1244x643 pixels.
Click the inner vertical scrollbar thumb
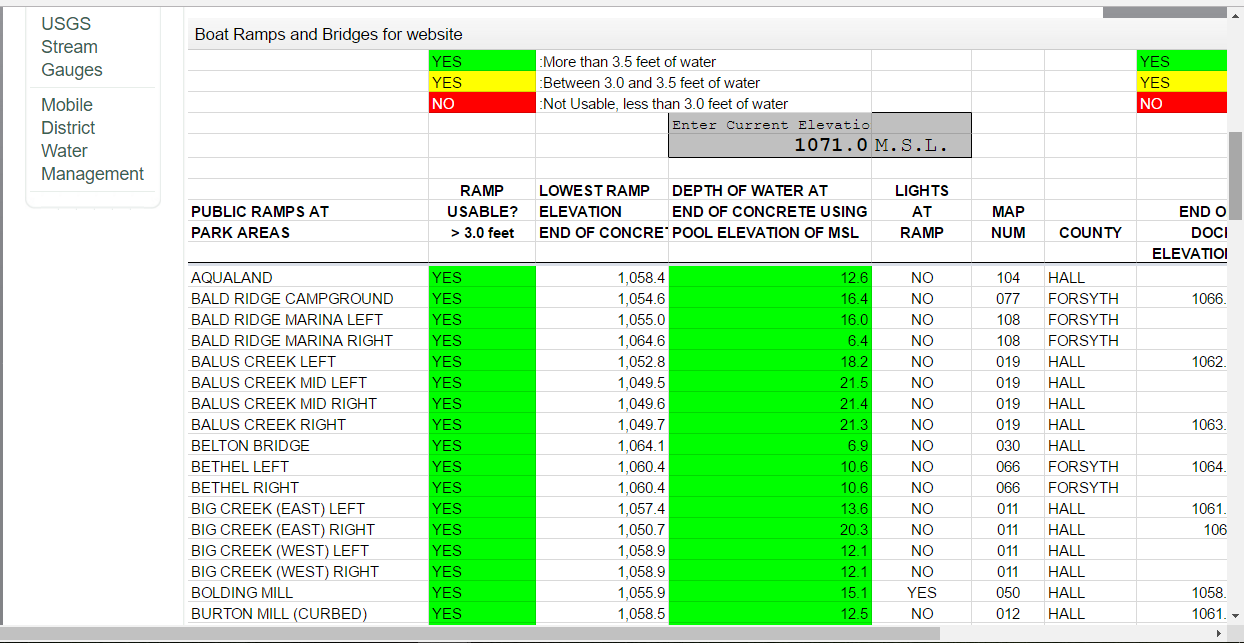[x=1235, y=175]
